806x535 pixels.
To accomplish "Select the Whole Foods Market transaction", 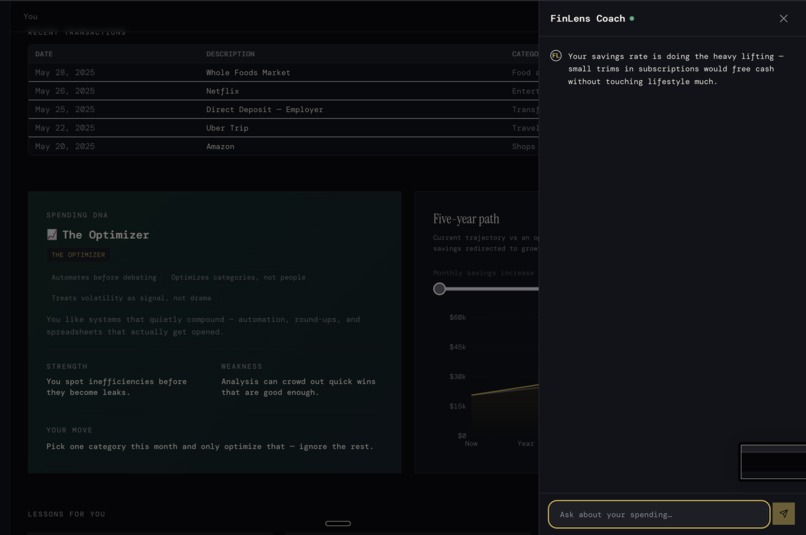I will pos(283,72).
